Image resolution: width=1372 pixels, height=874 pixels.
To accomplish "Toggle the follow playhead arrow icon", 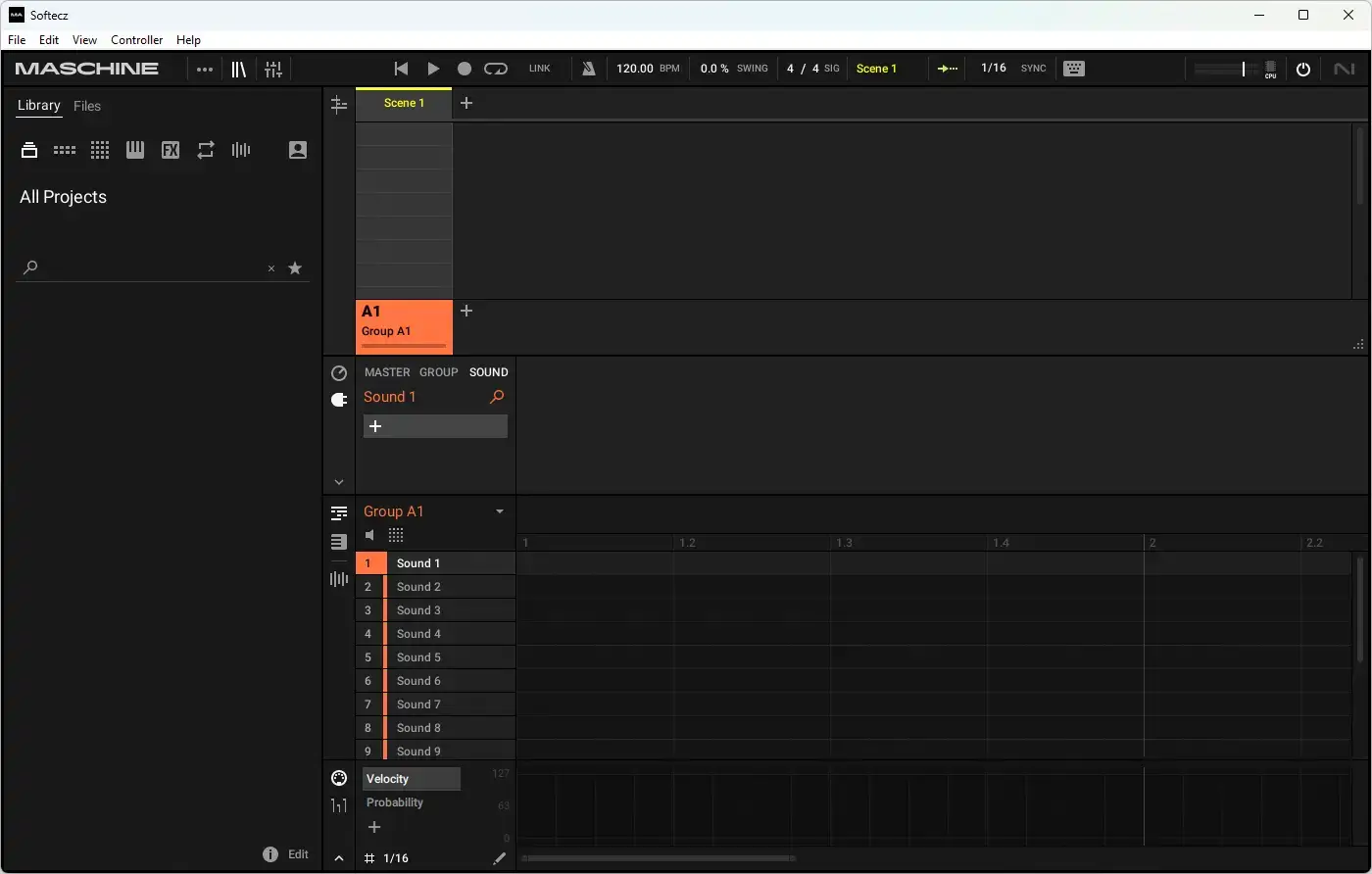I will pyautogui.click(x=948, y=69).
